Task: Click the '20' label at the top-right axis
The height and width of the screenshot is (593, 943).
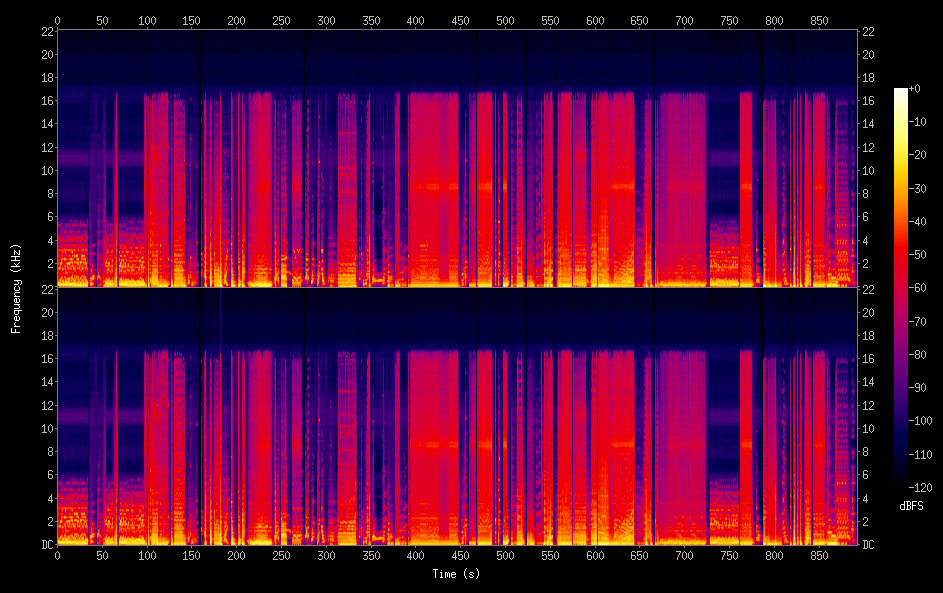Action: (869, 54)
